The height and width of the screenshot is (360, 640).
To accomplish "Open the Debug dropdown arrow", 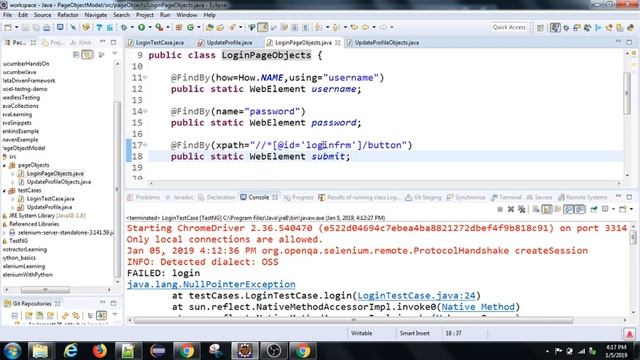I will (x=132, y=27).
